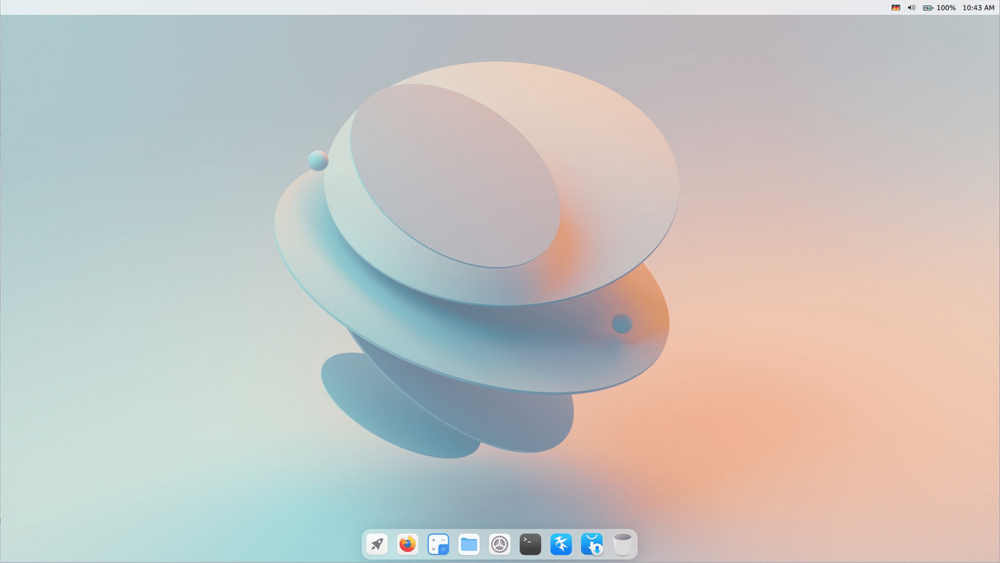Click the dock background beside the Trash

[635, 545]
